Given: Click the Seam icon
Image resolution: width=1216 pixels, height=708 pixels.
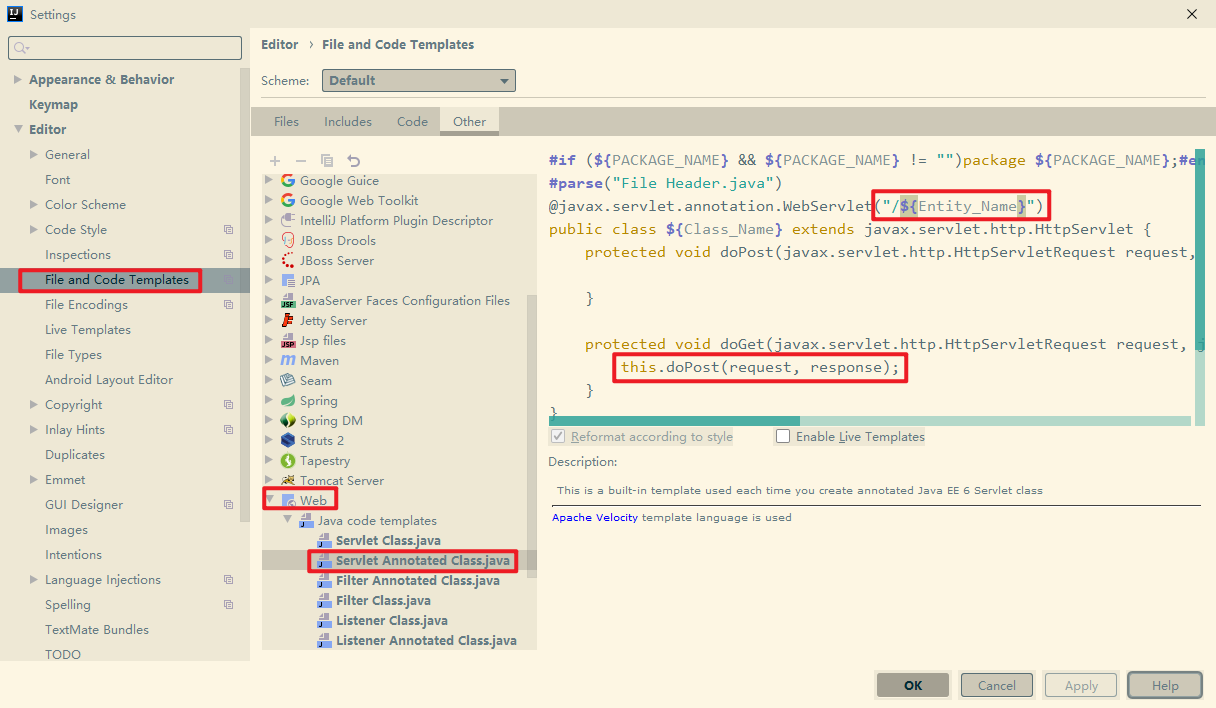Looking at the screenshot, I should point(288,381).
